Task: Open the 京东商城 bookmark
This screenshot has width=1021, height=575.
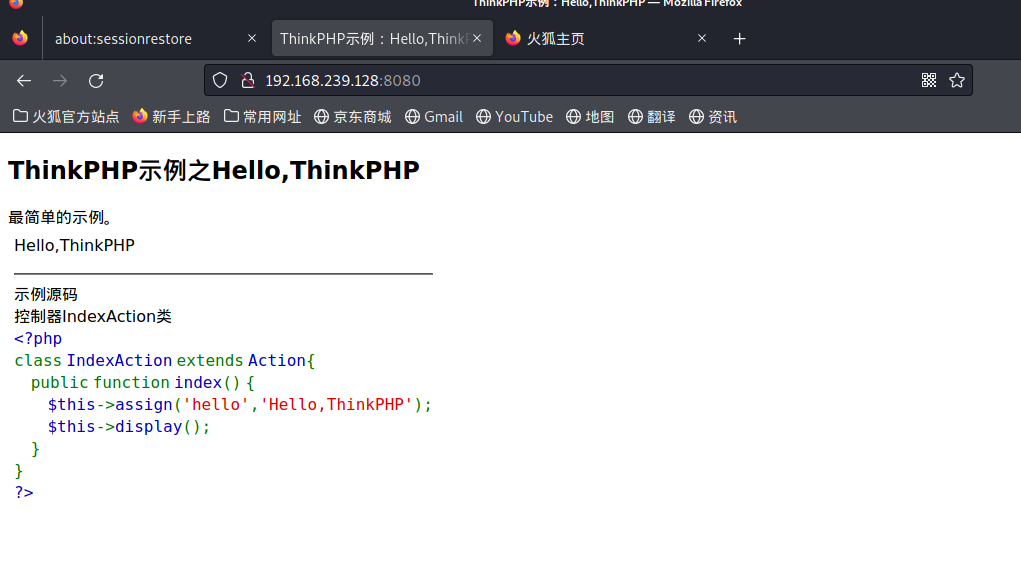Action: click(352, 117)
